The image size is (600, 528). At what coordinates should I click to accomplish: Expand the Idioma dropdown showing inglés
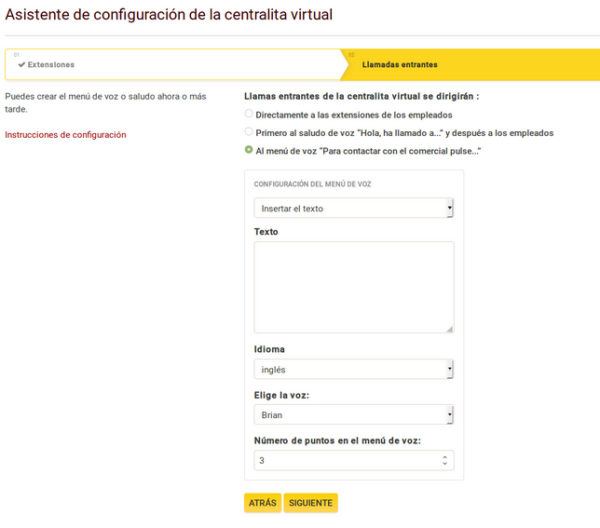click(354, 369)
